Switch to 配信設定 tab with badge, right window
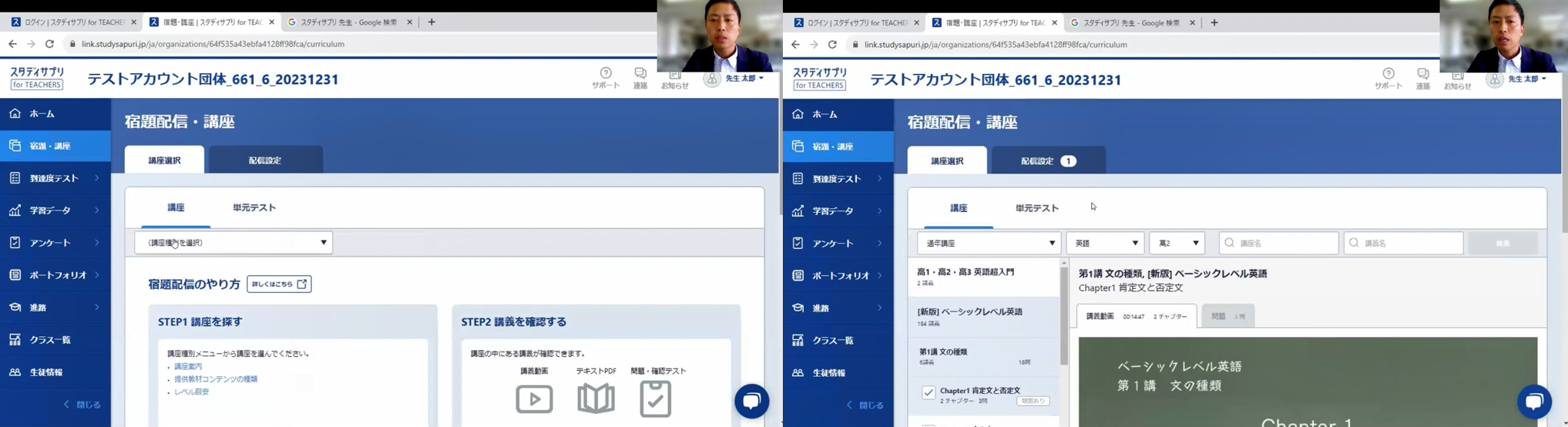Screen dimensions: 1568x427 [x=1049, y=160]
